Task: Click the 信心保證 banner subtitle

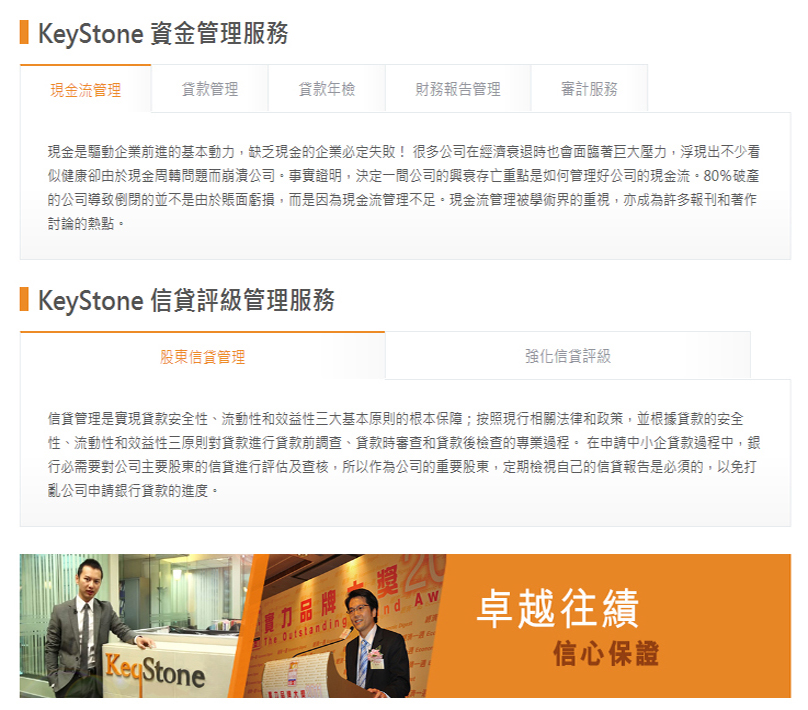Action: pyautogui.click(x=606, y=653)
